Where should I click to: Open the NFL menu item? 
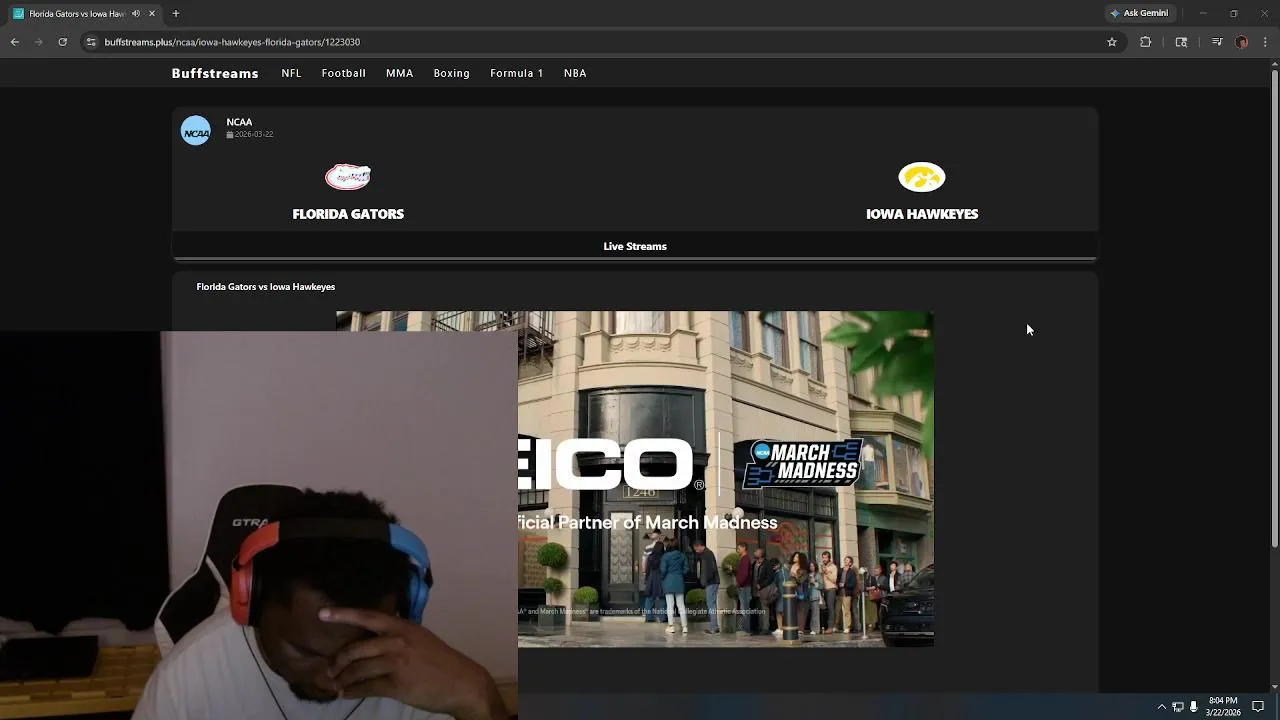coord(291,73)
